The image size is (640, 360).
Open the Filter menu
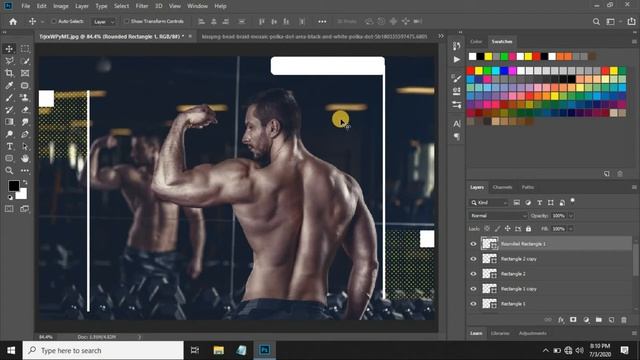142,6
